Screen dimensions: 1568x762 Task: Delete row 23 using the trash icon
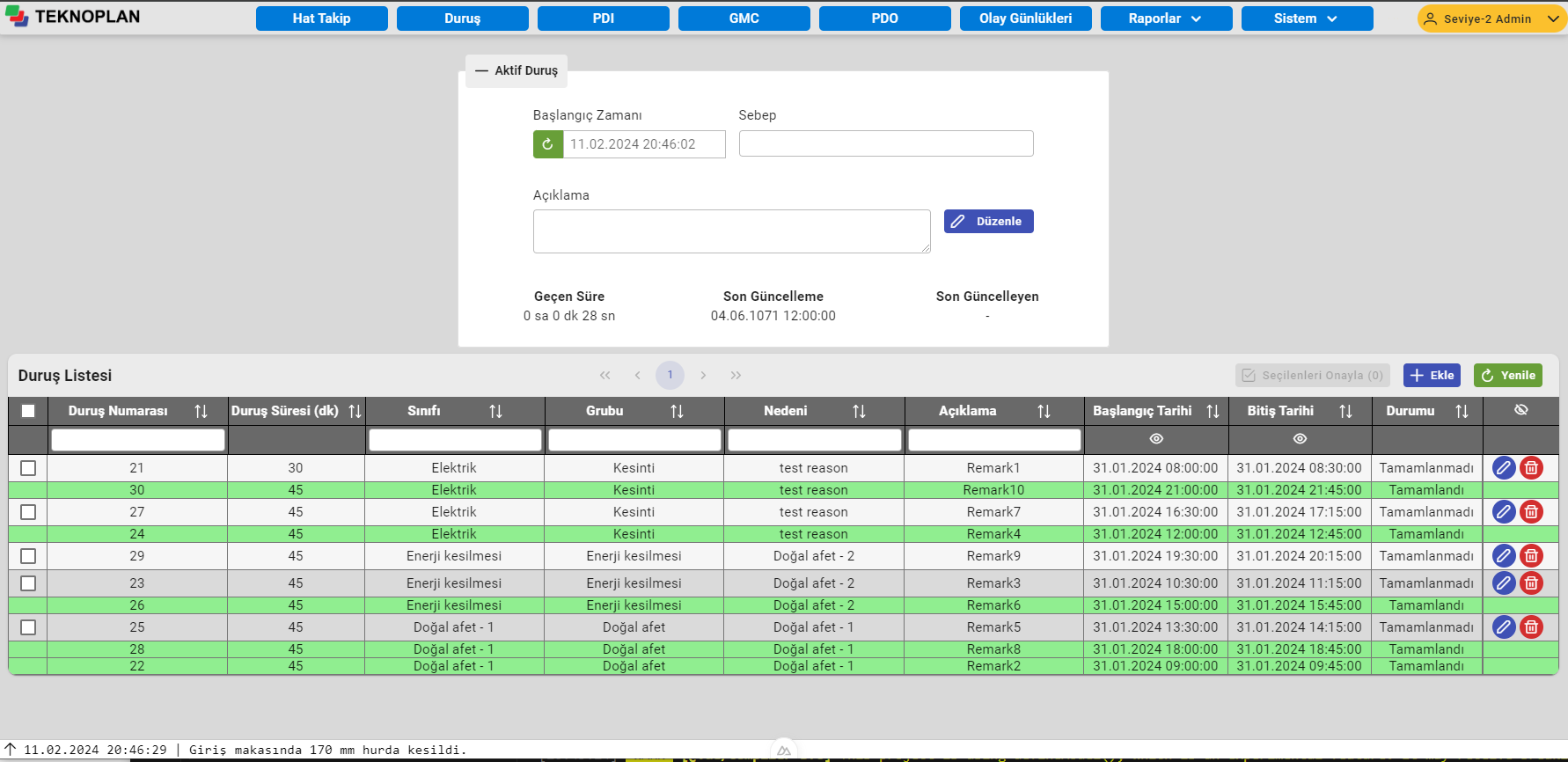click(1532, 583)
